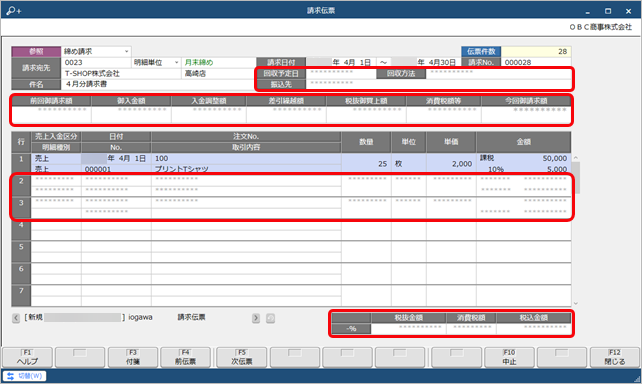Image resolution: width=642 pixels, height=384 pixels.
Task: Click the 伝票件数 value 28
Action: coord(536,52)
